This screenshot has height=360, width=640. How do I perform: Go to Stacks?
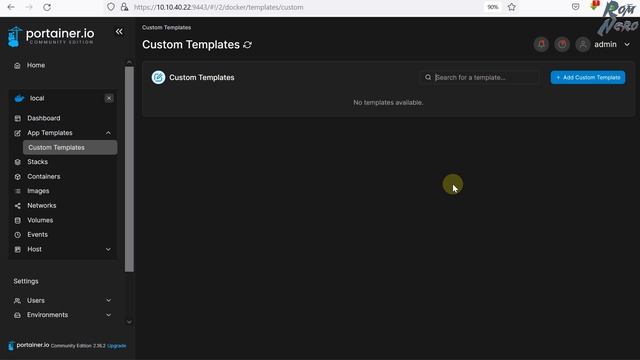tap(38, 162)
